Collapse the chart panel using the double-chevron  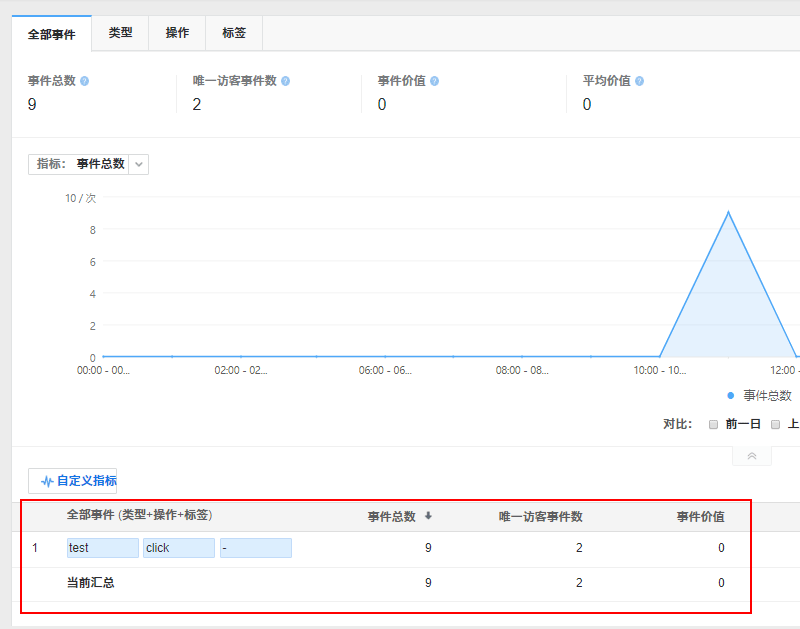751,455
